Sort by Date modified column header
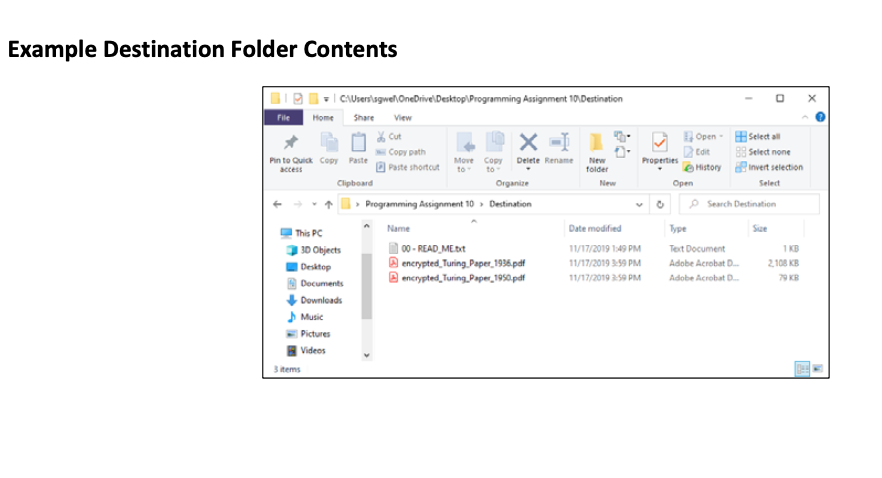Viewport: 882px width, 478px height. pos(595,228)
